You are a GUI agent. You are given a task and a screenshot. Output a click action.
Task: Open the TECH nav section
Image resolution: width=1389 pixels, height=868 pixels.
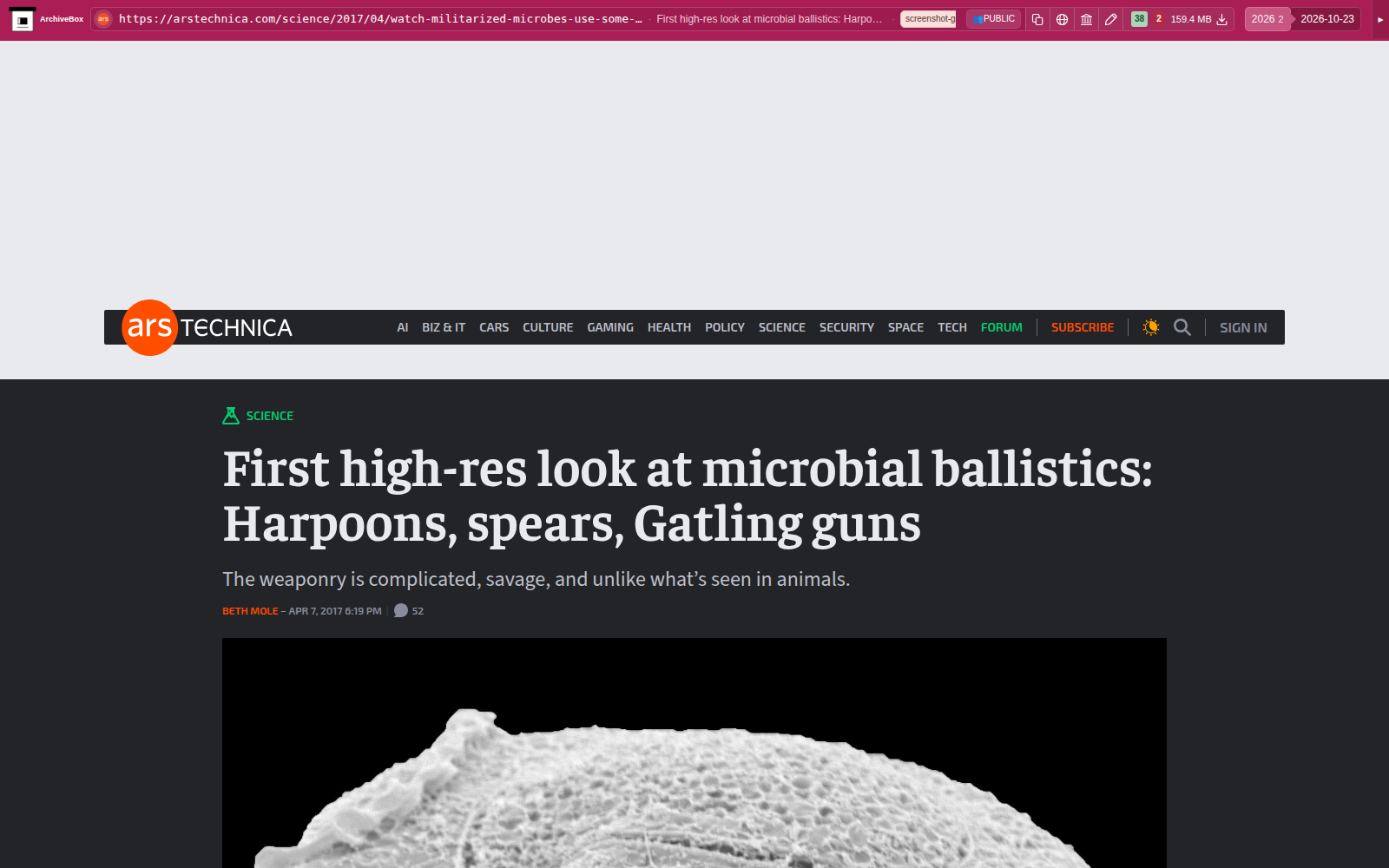(952, 327)
